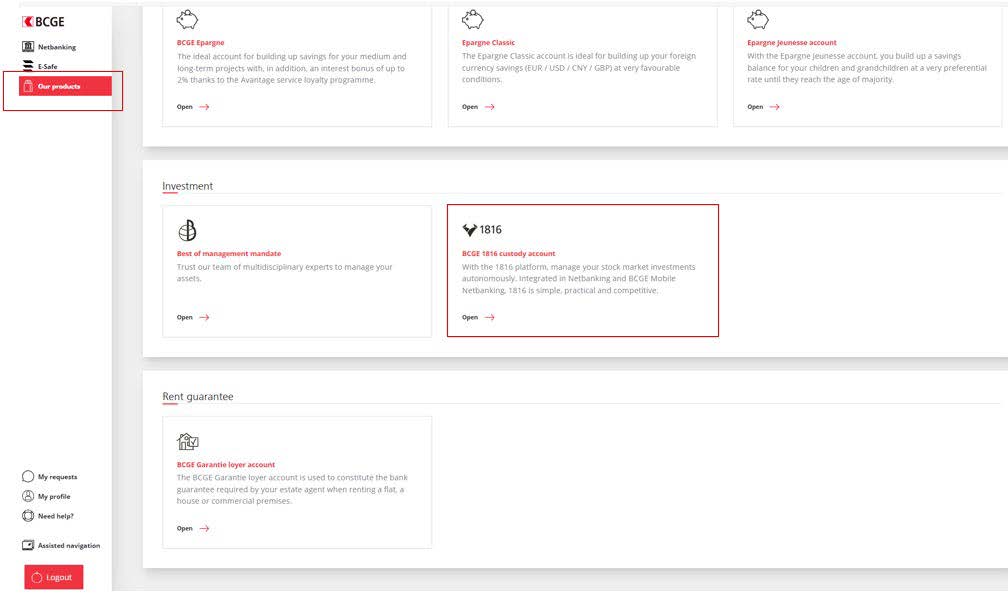Click the Netbanking icon in sidebar
This screenshot has width=1008, height=595.
pyautogui.click(x=28, y=47)
